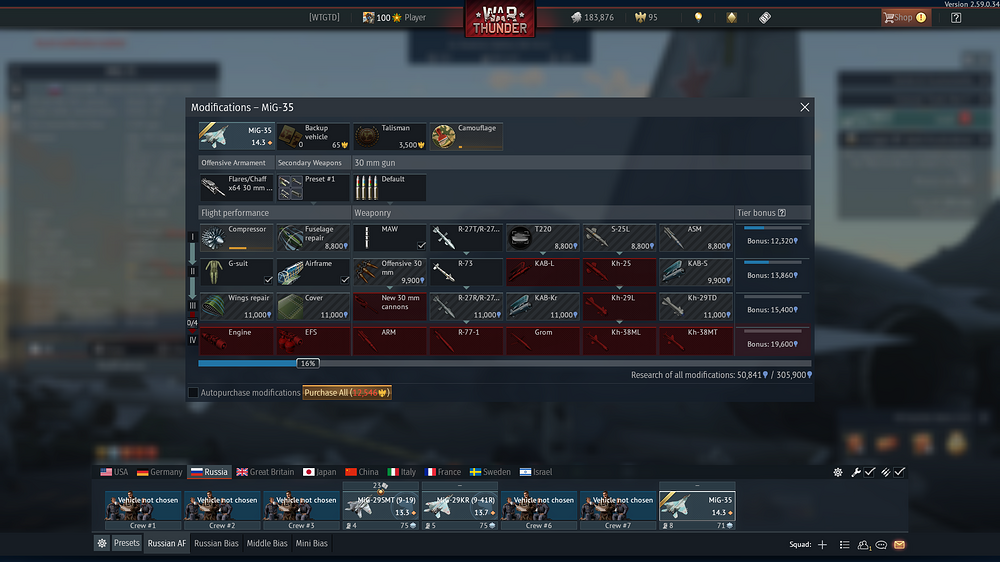Viewport: 1000px width, 562px height.
Task: Switch to the Germany nation tab
Action: 159,472
